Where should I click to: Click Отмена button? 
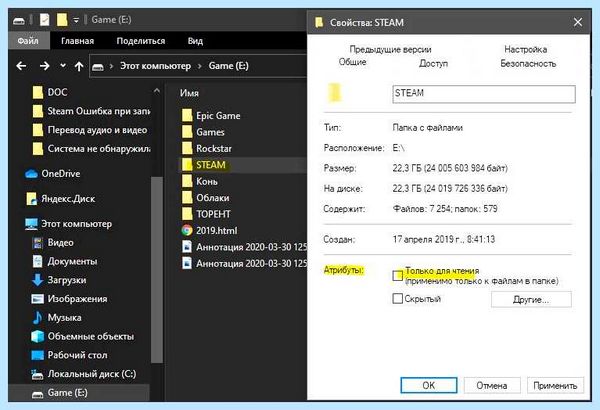pos(492,385)
